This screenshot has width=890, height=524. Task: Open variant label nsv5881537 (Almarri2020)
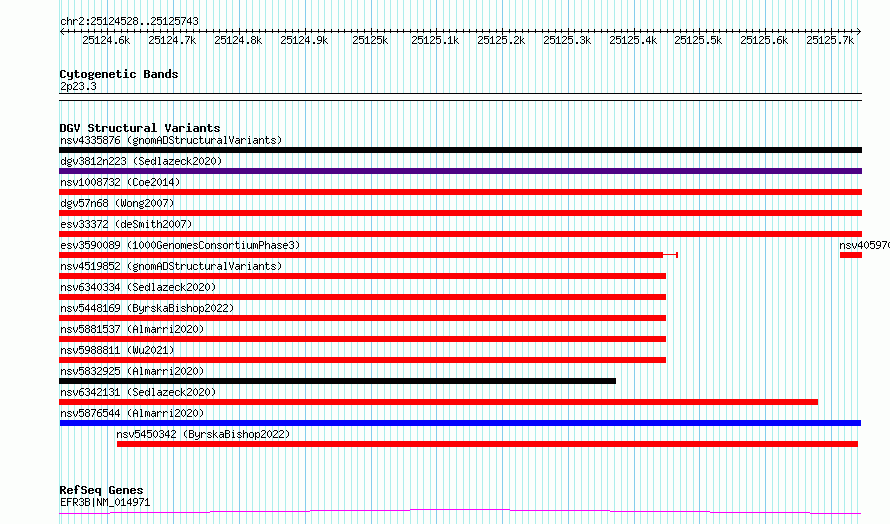[132, 329]
